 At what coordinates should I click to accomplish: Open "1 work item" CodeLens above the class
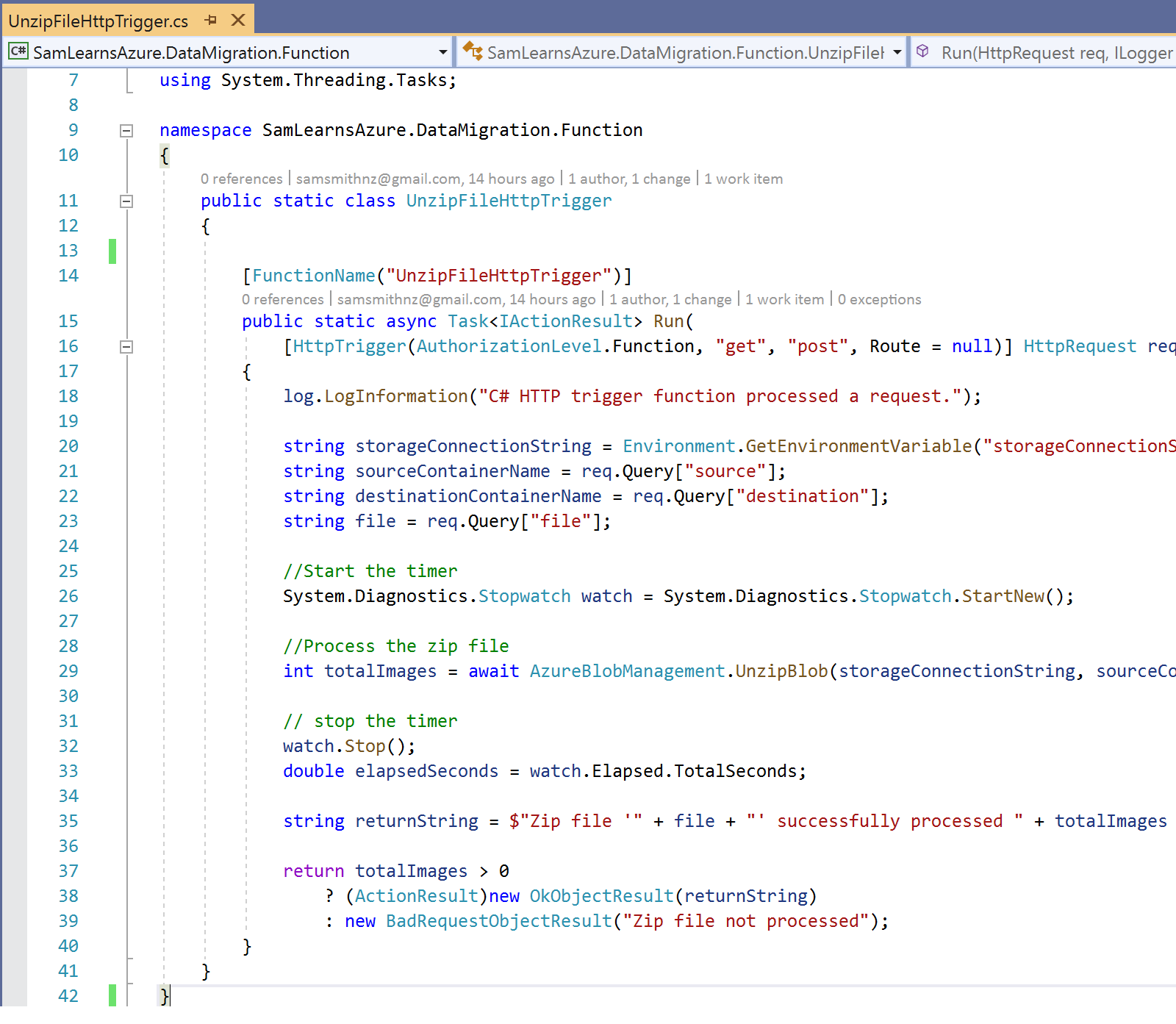click(x=743, y=179)
